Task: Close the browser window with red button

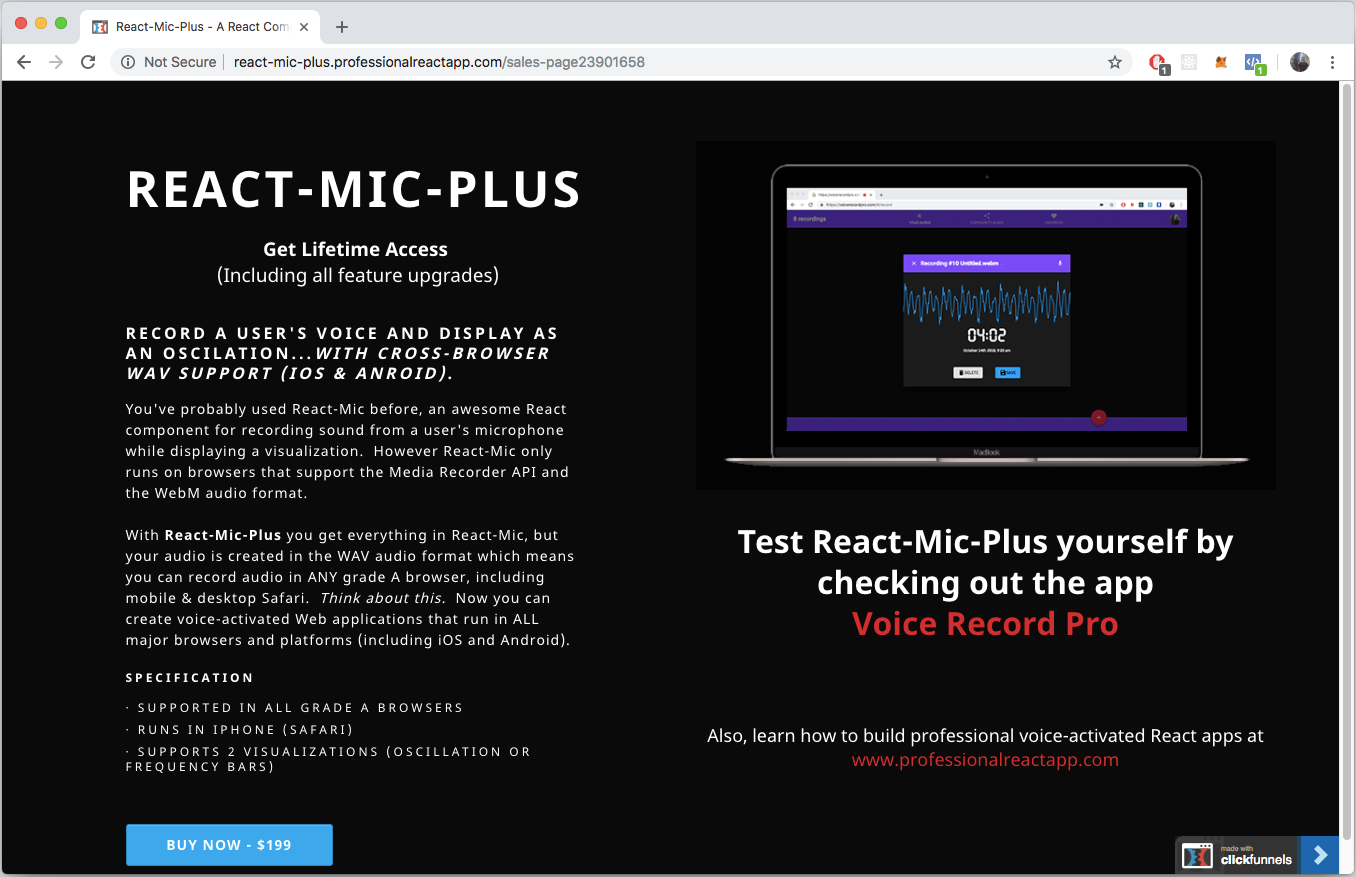Action: [21, 23]
